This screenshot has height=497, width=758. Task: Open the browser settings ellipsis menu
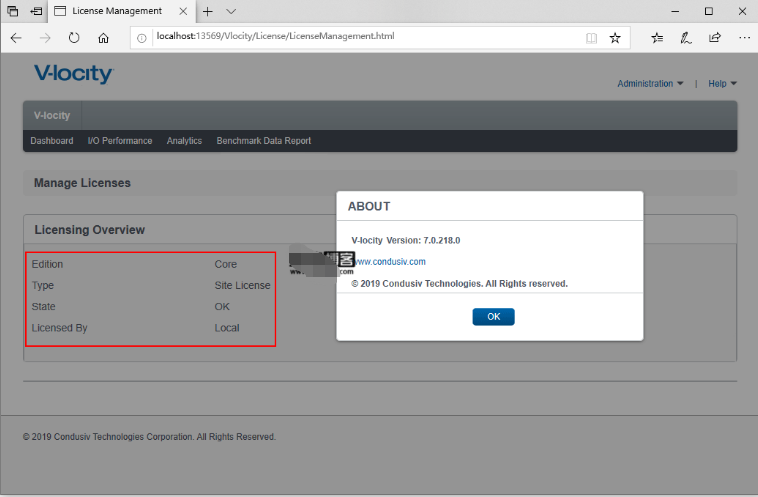pyautogui.click(x=744, y=38)
